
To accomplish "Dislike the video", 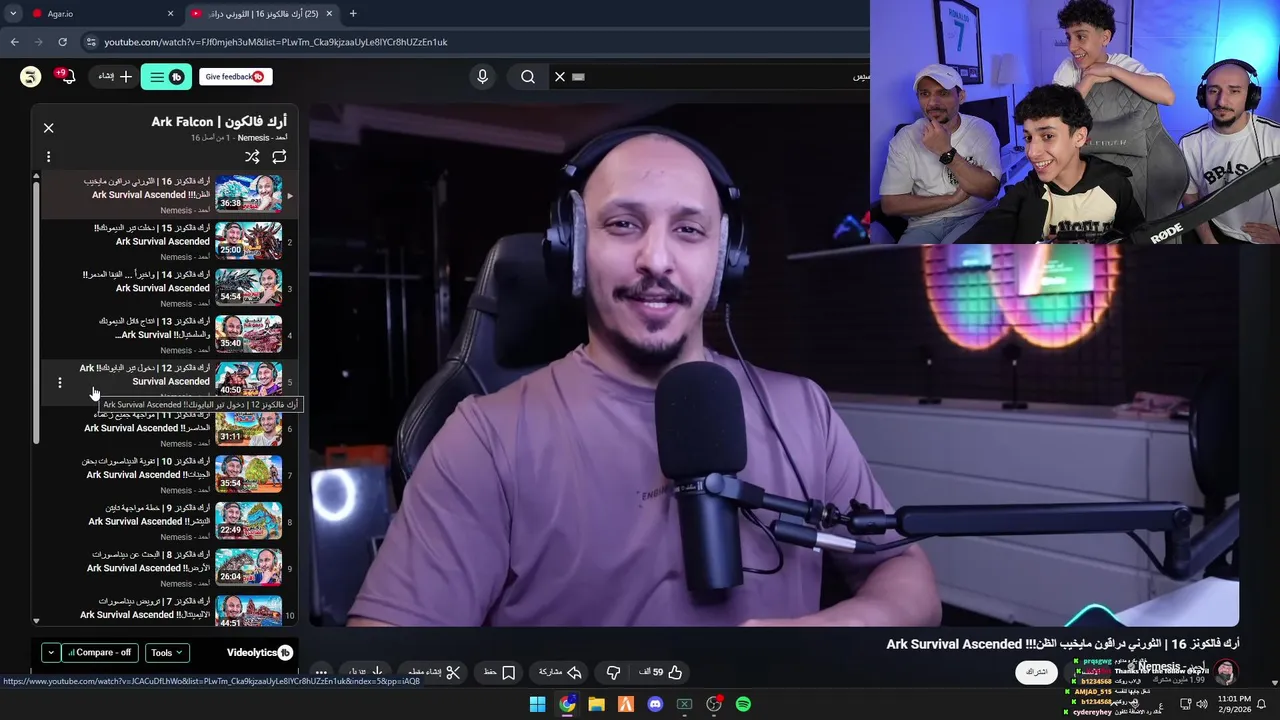I will tap(614, 672).
